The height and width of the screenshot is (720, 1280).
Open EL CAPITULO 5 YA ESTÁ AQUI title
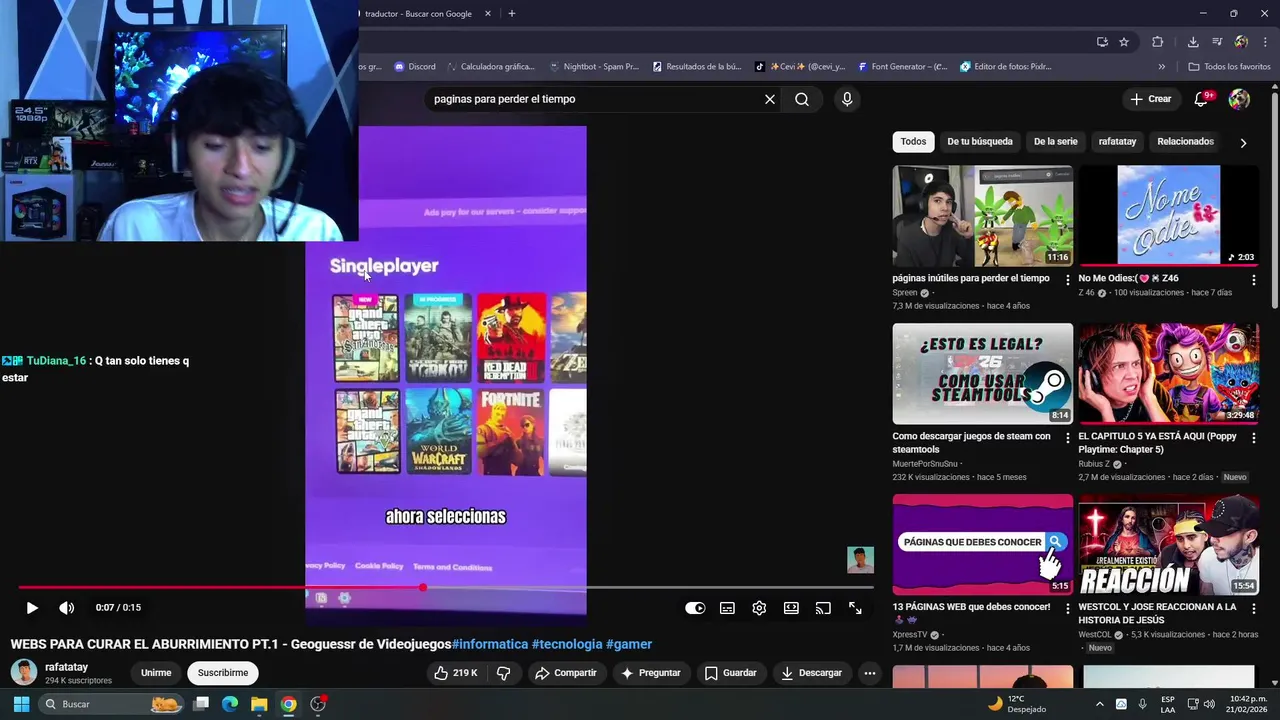point(1157,443)
